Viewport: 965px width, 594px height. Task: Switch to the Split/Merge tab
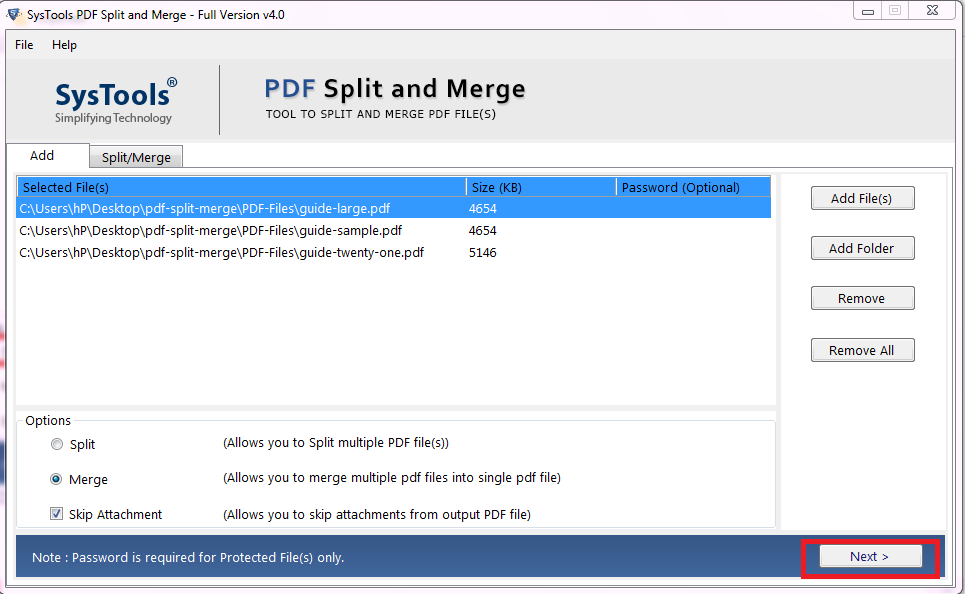(136, 157)
